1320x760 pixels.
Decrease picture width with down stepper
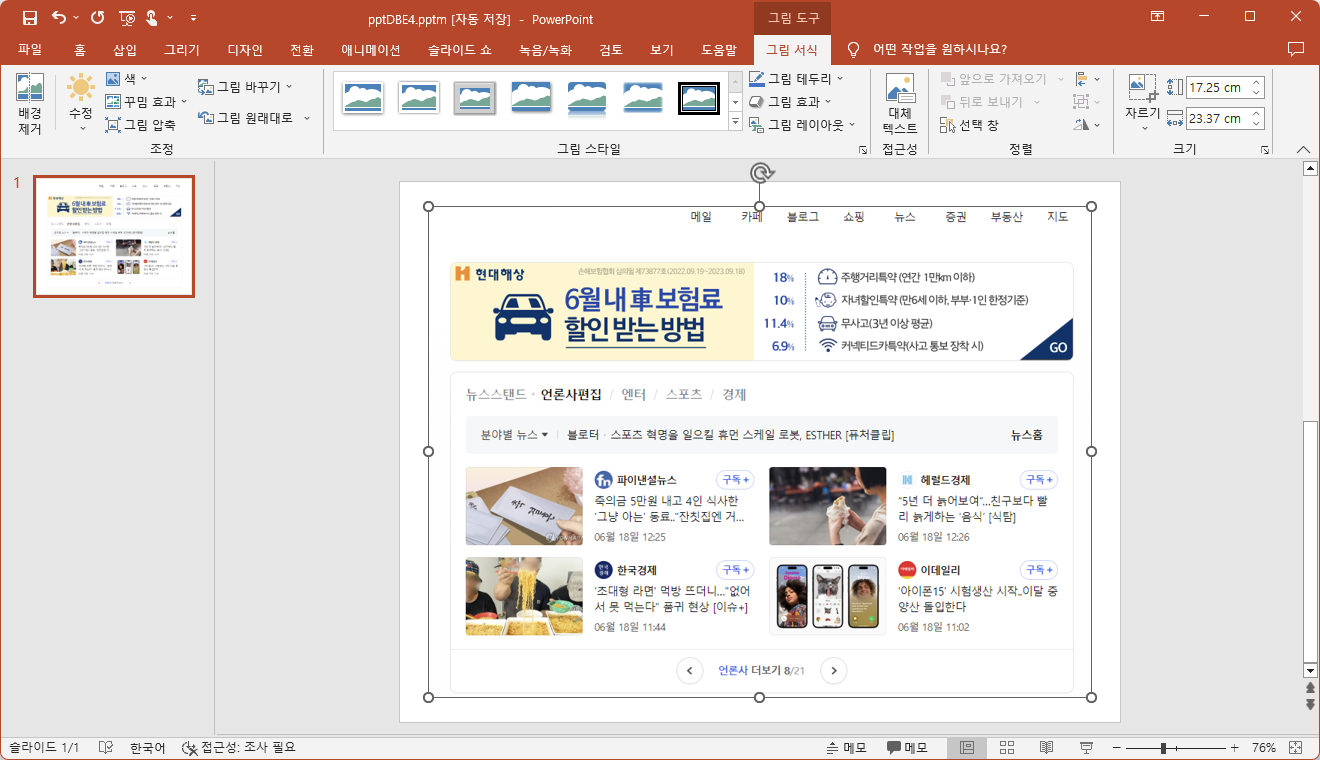(1257, 124)
